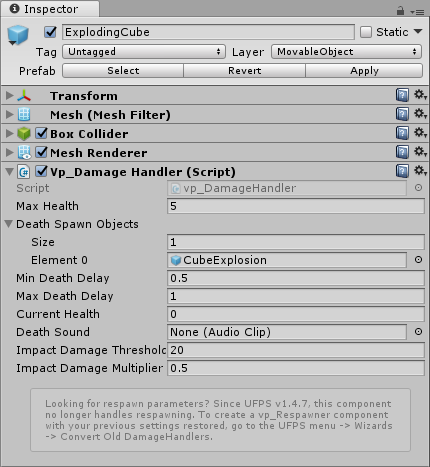Screen dimensions: 430x467
Task: Open gear menu for Box Collider
Action: pos(420,133)
